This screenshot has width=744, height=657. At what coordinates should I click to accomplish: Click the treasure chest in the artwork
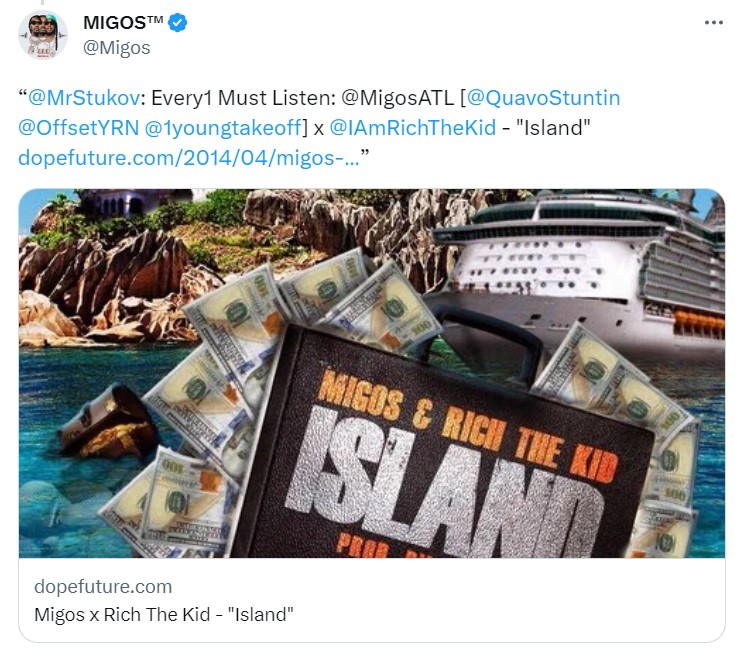coord(109,422)
